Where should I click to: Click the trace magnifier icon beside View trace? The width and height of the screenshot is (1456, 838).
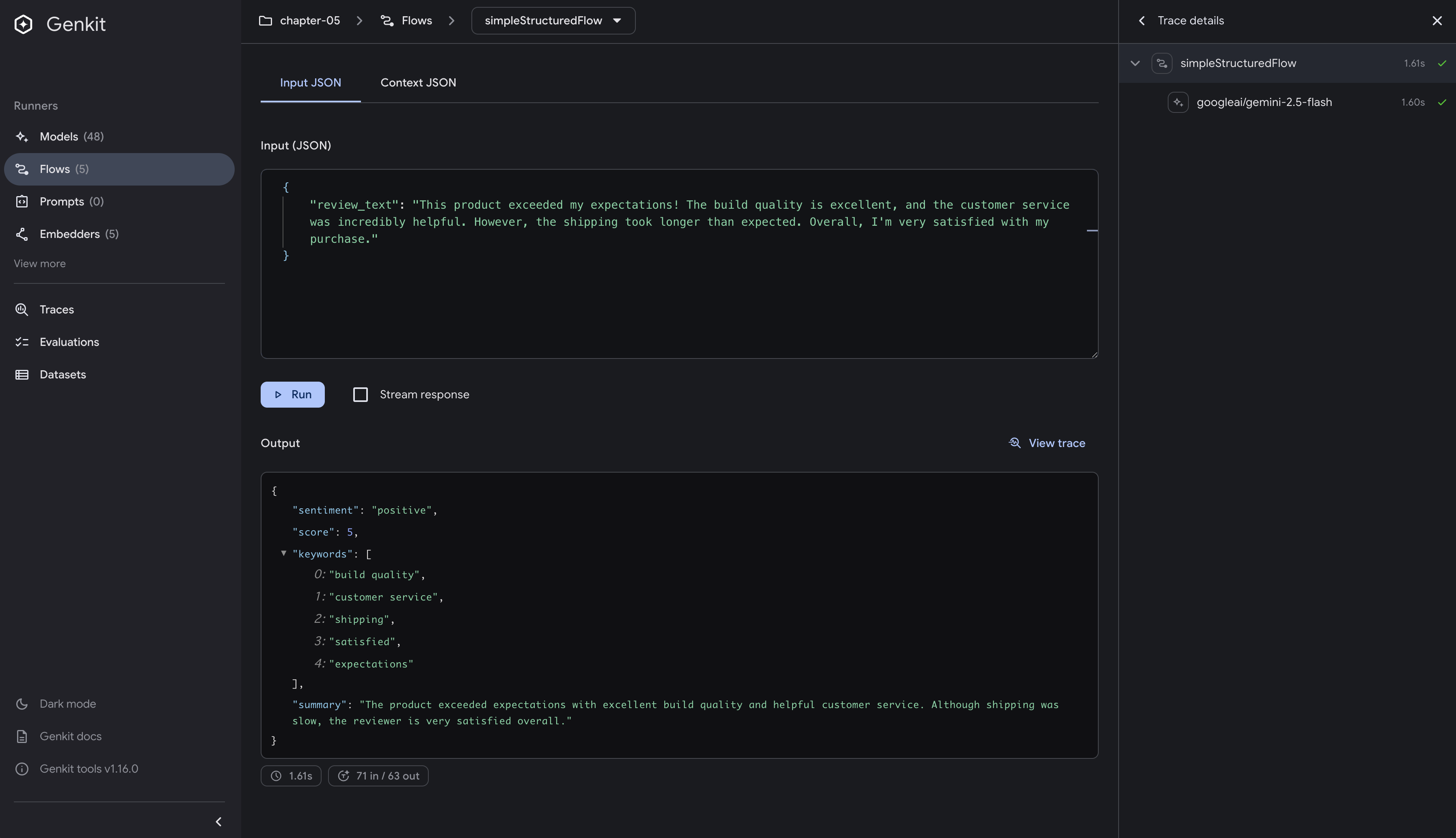pos(1015,443)
